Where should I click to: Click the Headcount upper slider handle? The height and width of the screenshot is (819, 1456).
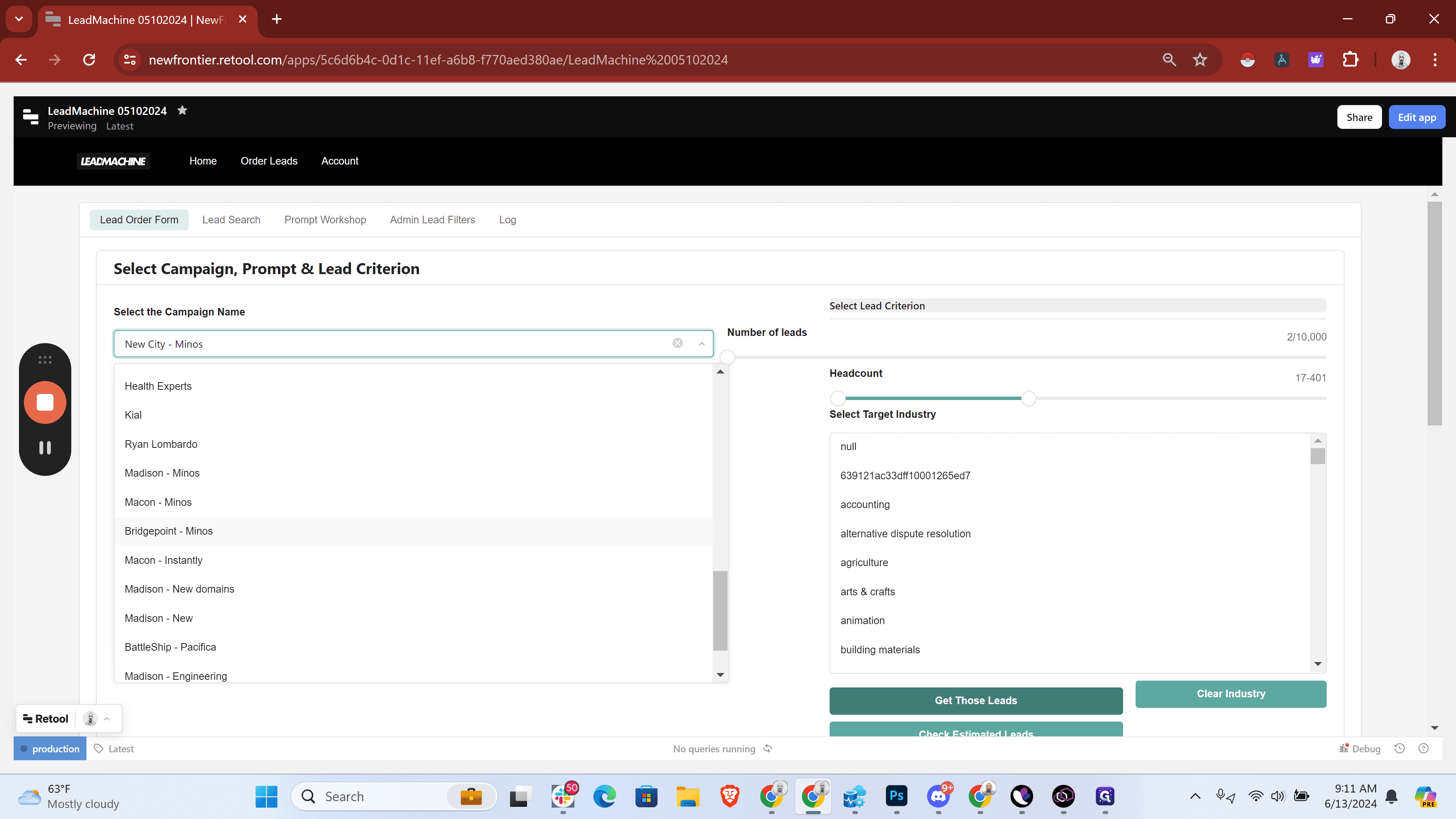(1029, 398)
